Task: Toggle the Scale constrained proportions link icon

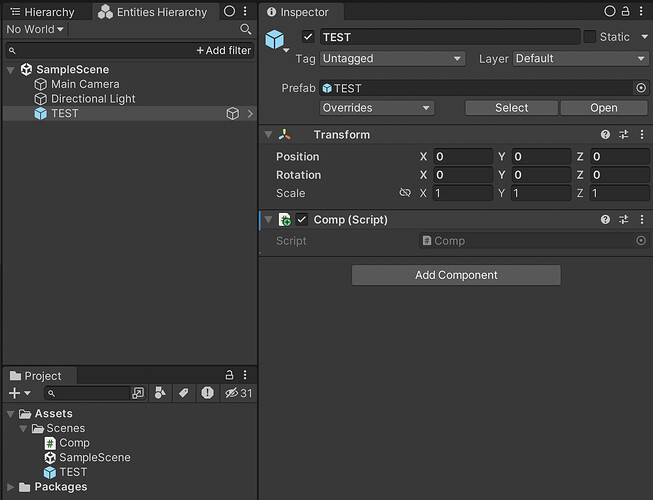Action: (405, 193)
